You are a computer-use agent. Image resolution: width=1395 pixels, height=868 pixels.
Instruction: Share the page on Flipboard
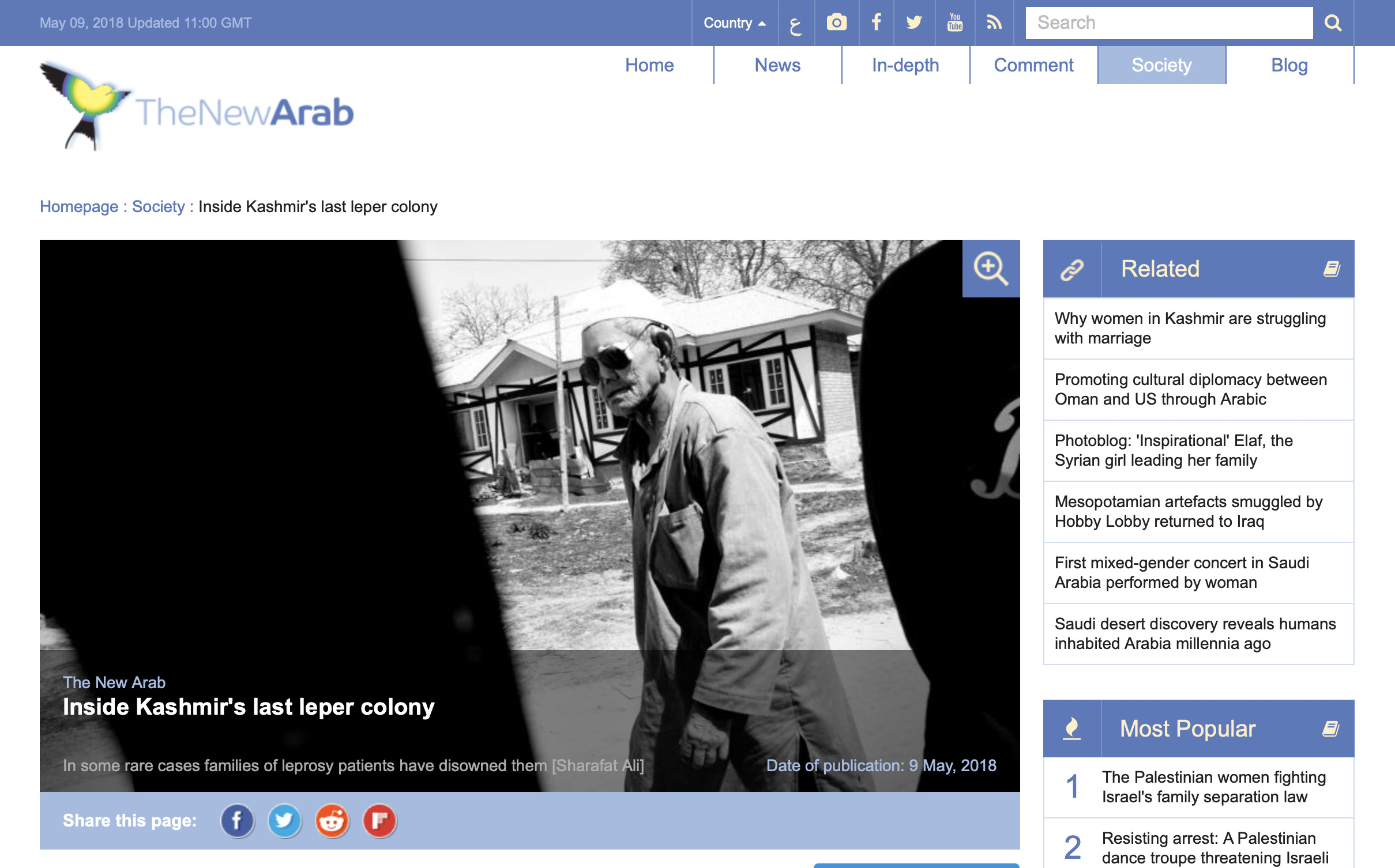tap(380, 821)
